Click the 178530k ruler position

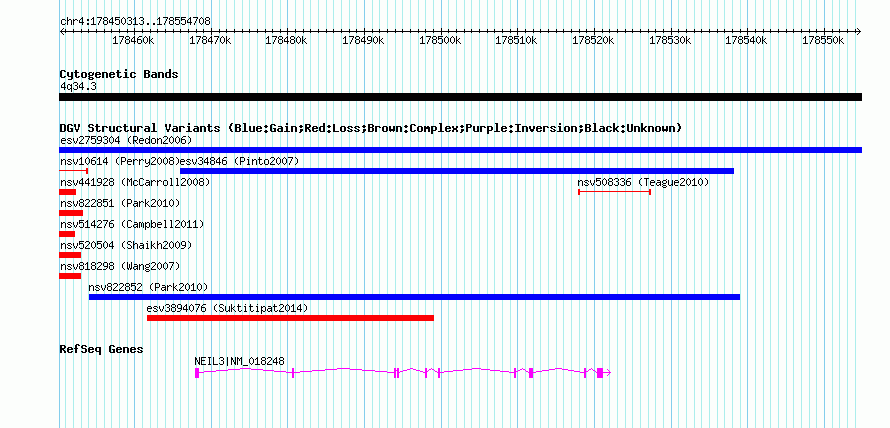tap(670, 41)
